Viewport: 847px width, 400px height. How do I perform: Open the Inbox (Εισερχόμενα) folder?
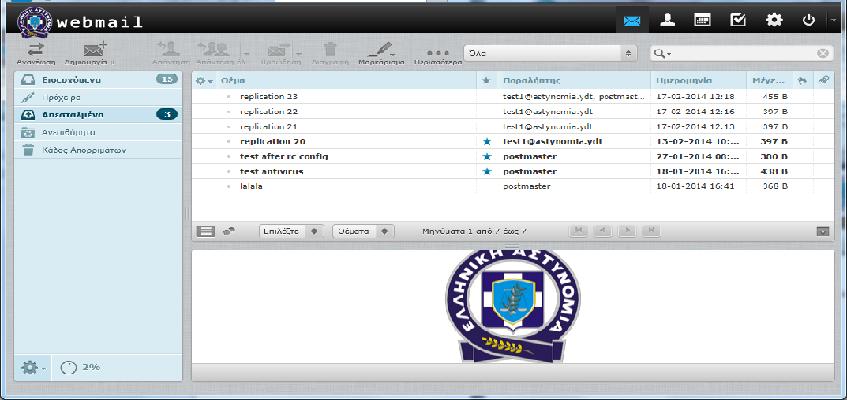[98, 80]
